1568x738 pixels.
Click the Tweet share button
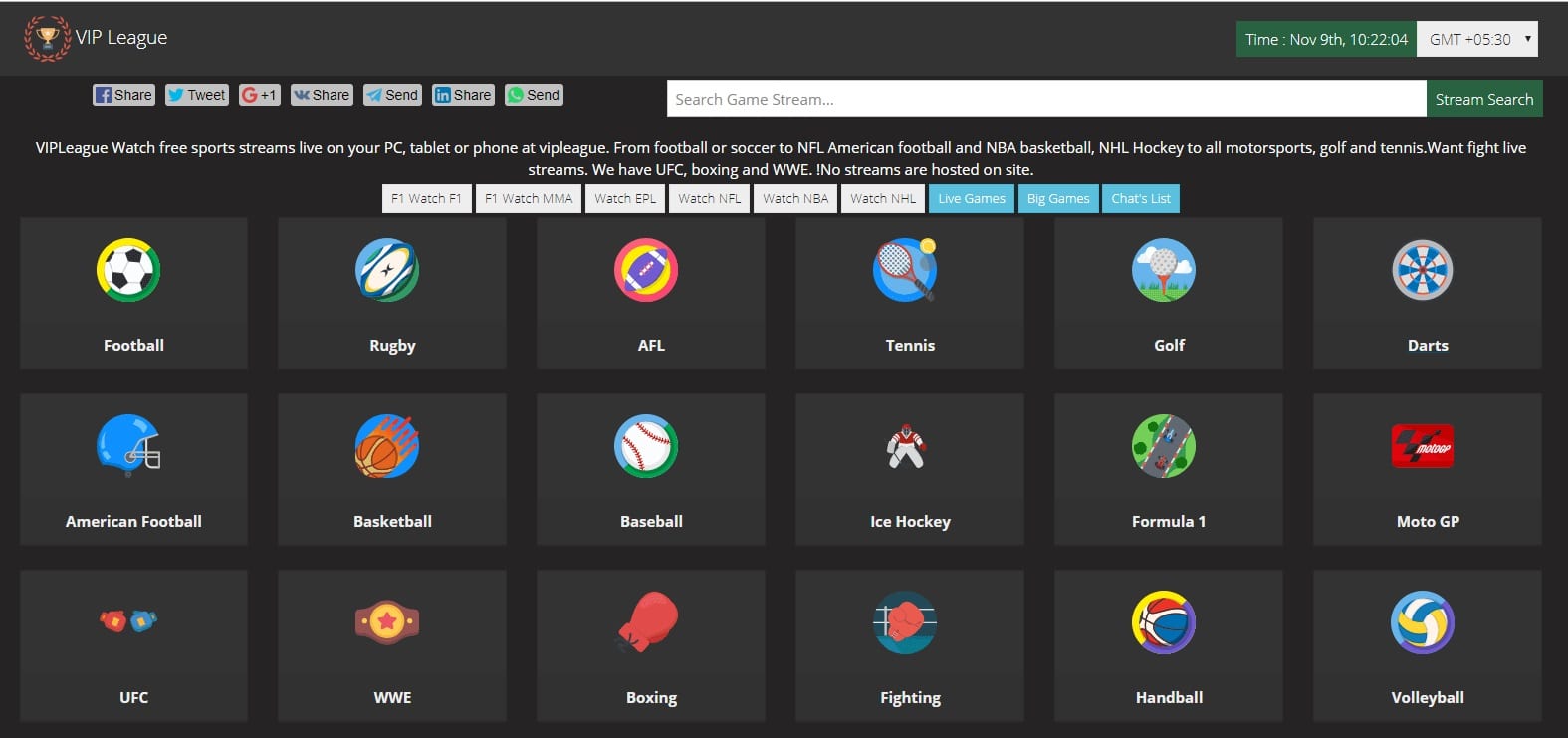coord(197,95)
